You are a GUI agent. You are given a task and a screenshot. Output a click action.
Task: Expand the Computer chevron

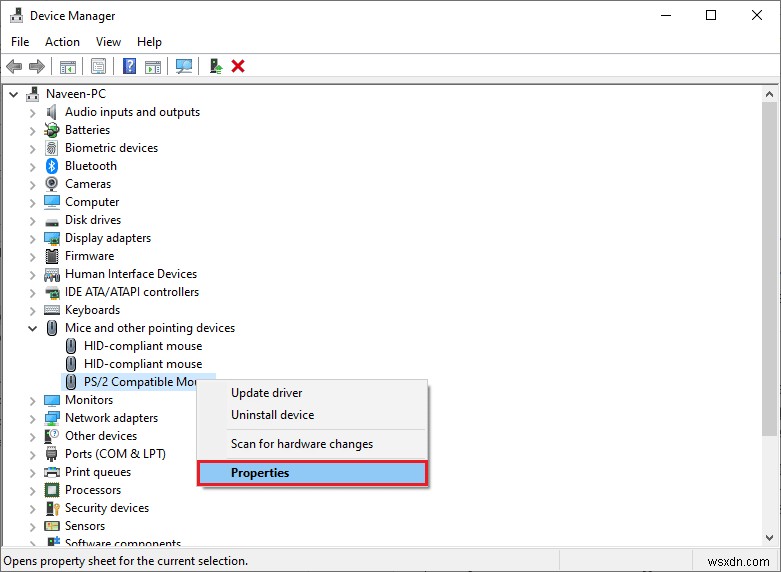(32, 202)
